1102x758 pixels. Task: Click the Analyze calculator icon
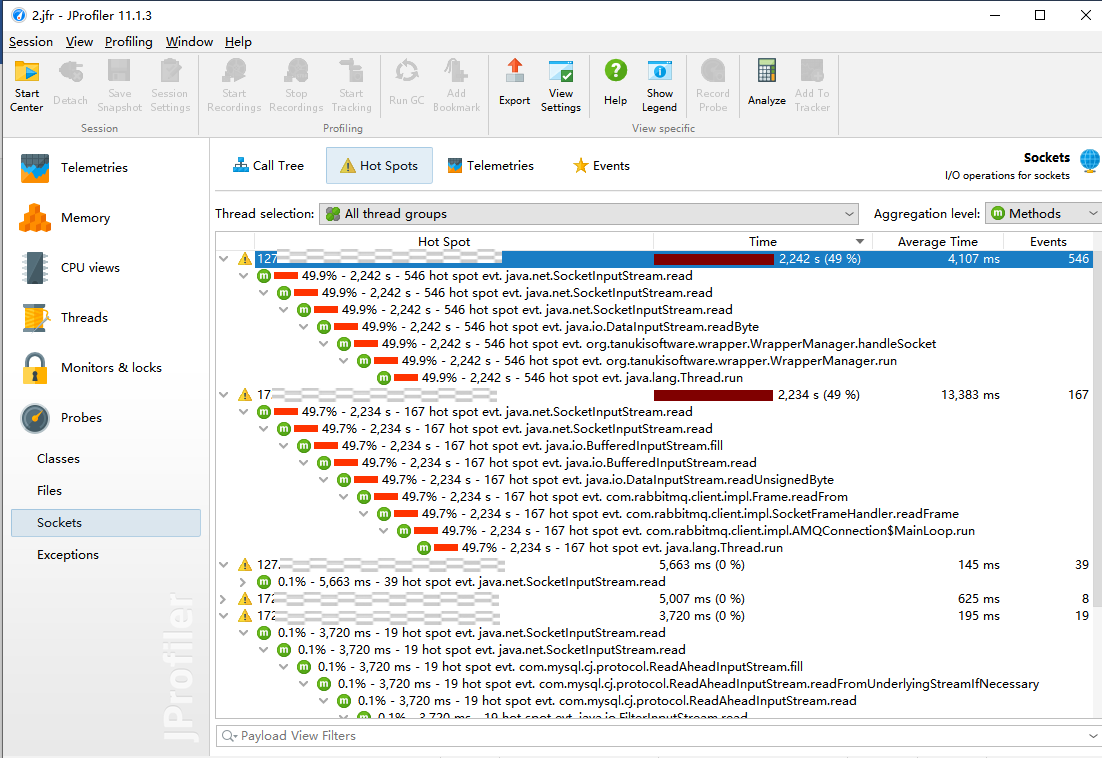766,82
